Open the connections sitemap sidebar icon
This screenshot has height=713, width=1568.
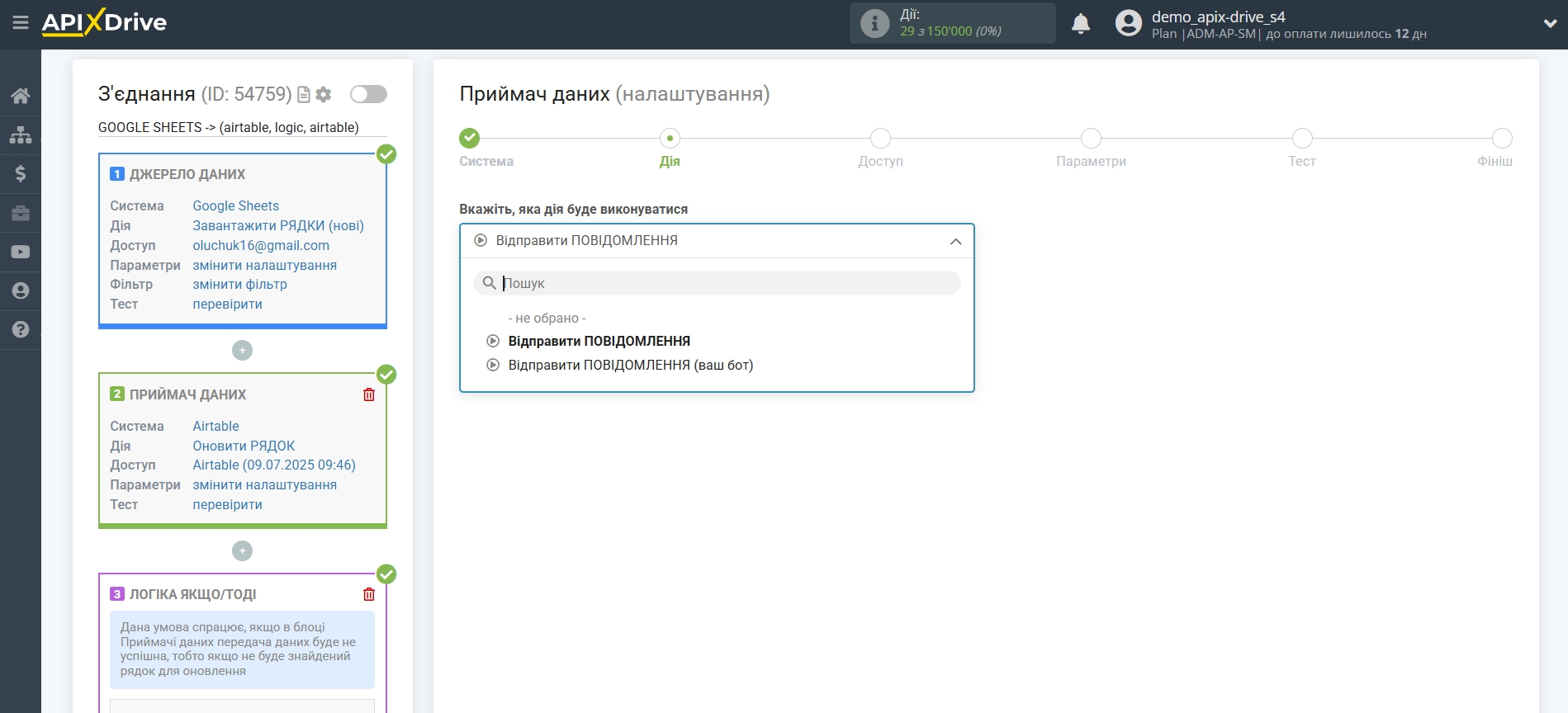[x=21, y=135]
